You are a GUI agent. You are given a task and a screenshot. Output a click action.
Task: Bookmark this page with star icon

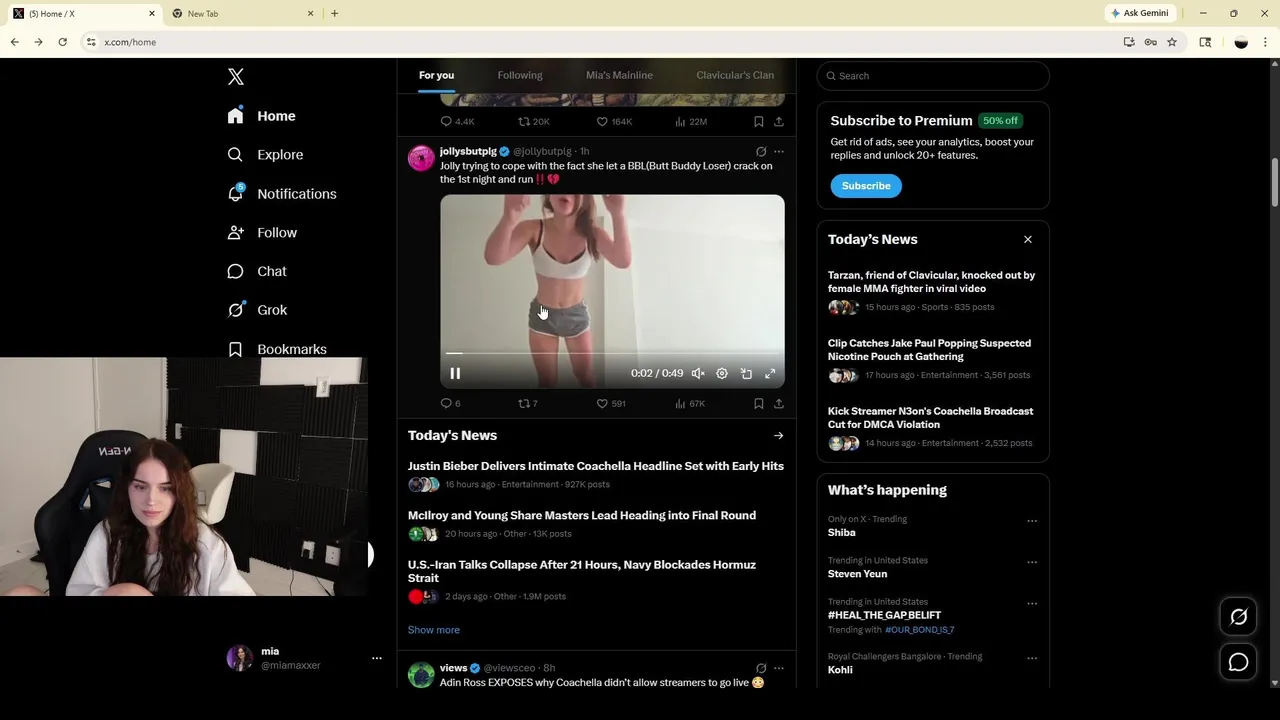tap(1172, 42)
